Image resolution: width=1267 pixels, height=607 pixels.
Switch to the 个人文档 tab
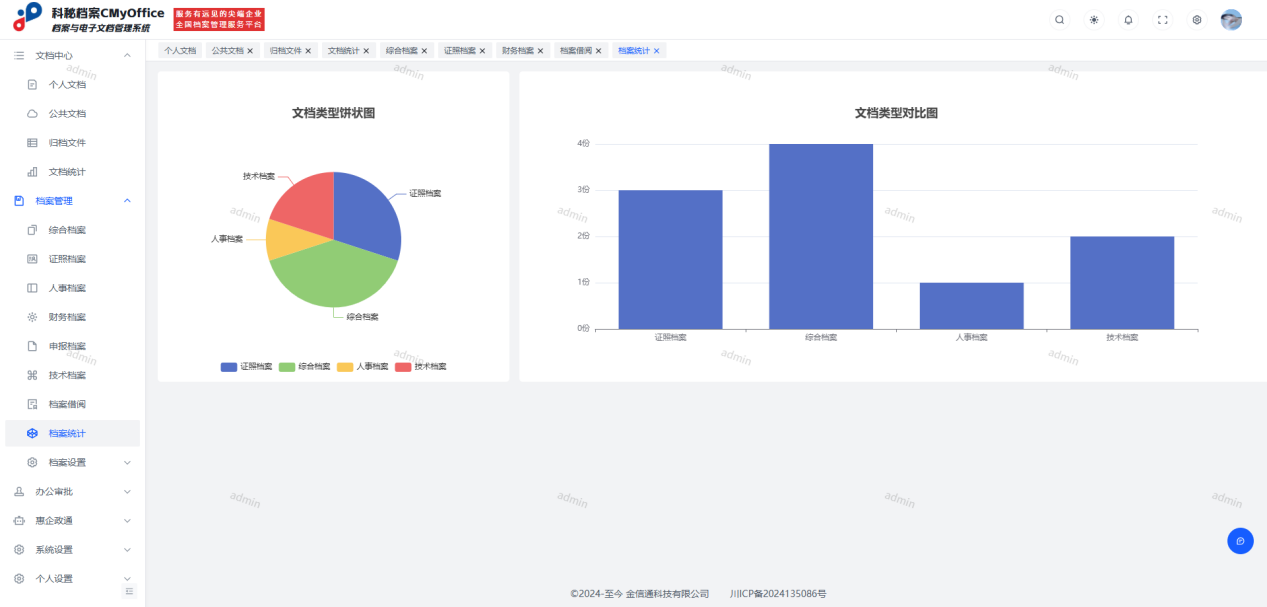click(180, 50)
